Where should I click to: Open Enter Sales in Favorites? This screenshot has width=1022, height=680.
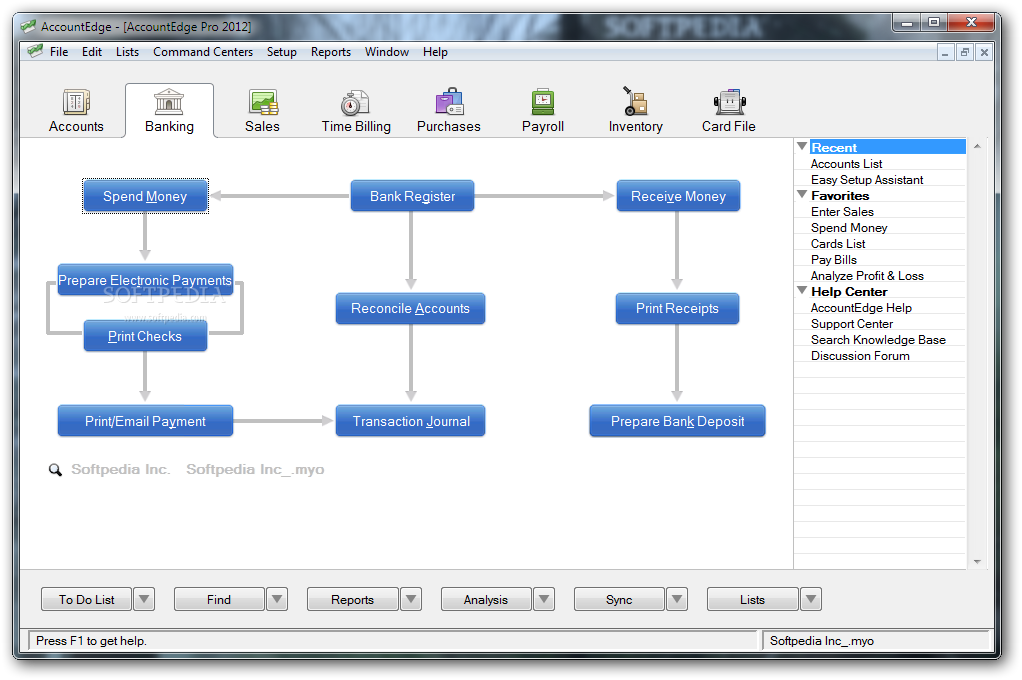click(842, 212)
